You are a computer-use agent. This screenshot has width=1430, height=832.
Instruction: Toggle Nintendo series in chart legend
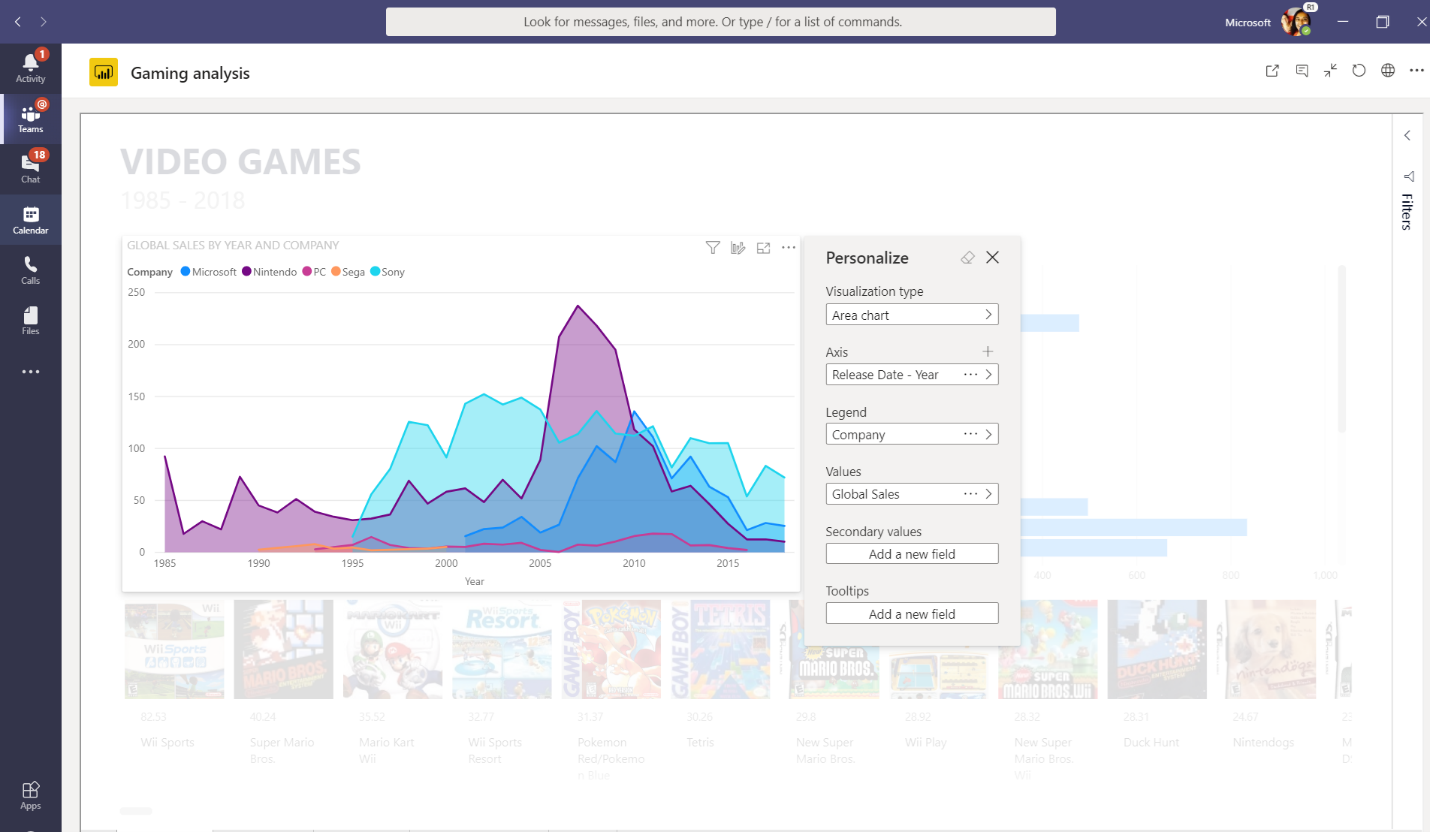click(269, 272)
